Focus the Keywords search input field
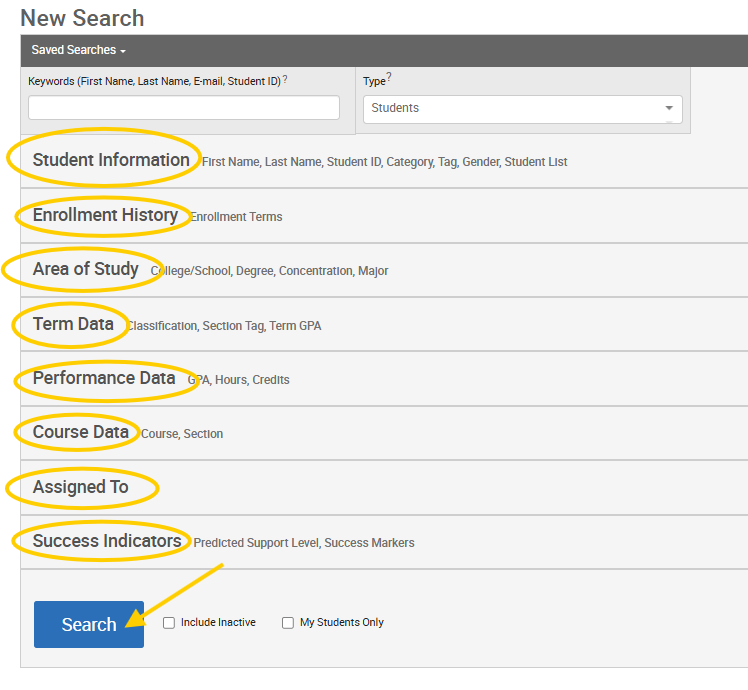 tap(184, 108)
